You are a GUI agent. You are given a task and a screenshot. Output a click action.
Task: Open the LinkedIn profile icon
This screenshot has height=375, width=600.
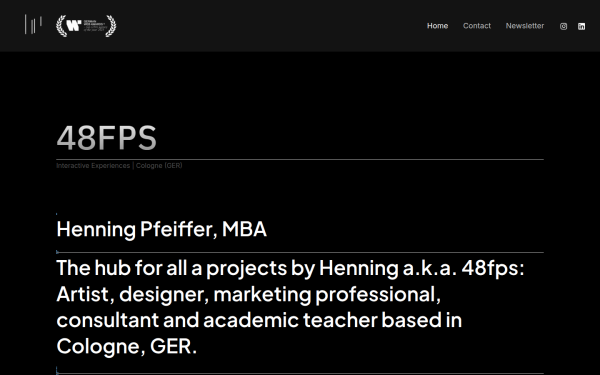581,26
